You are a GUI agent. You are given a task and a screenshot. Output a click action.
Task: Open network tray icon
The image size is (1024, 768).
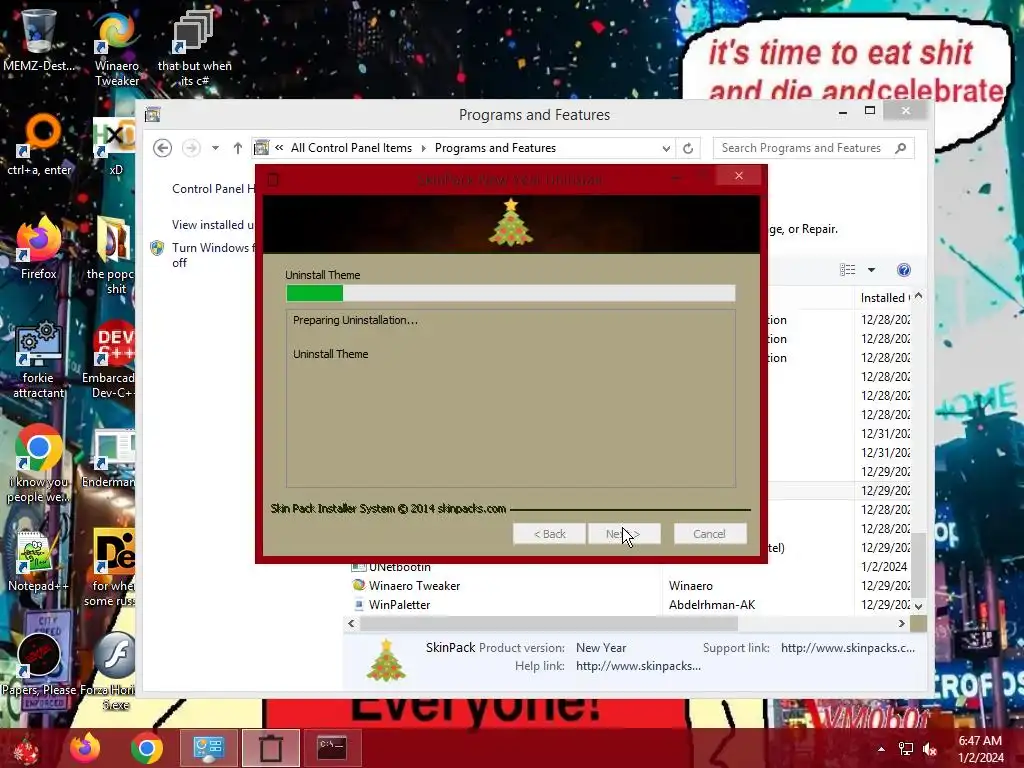coord(906,749)
